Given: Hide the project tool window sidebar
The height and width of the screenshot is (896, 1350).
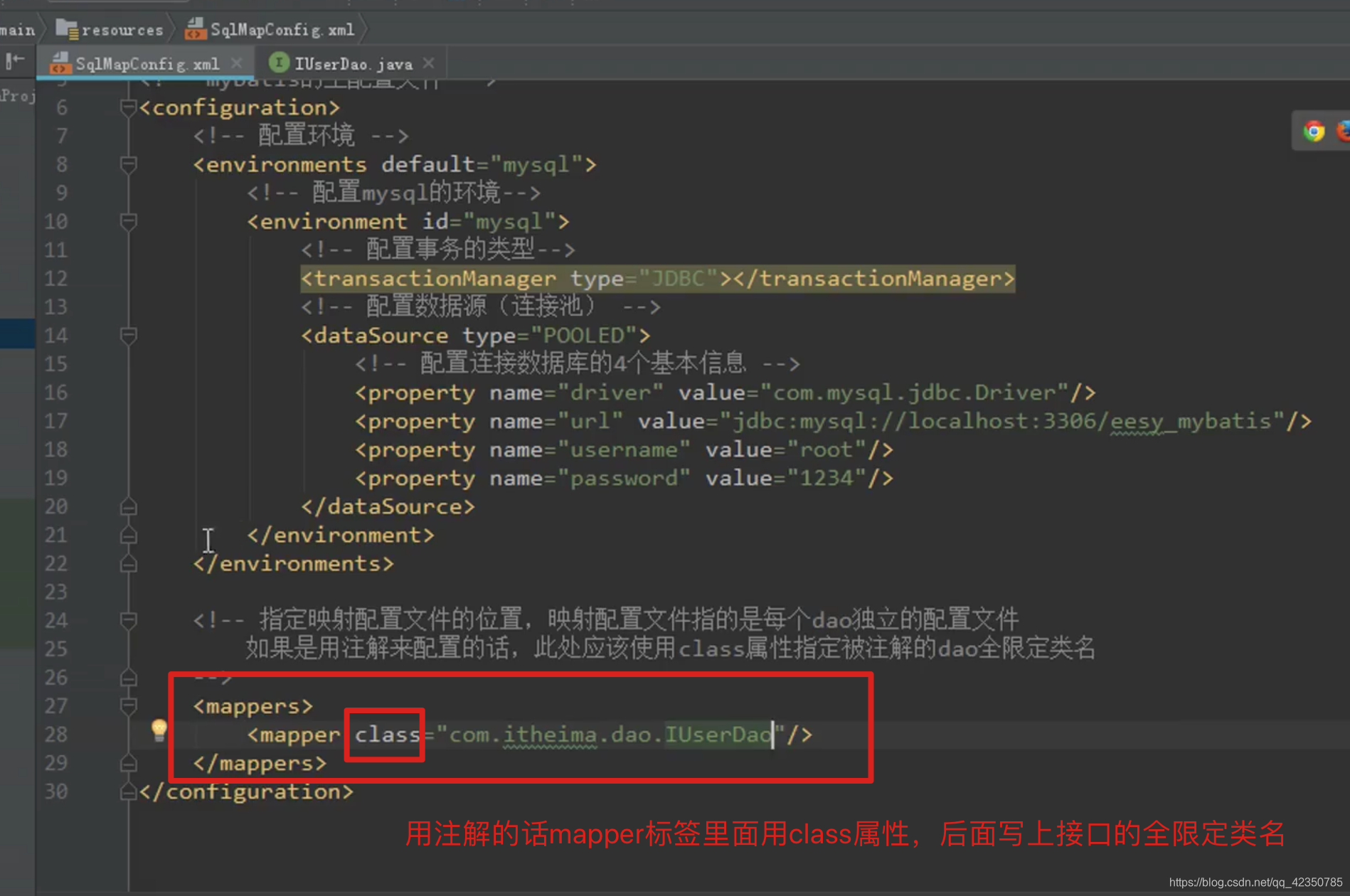Looking at the screenshot, I should pos(15,62).
